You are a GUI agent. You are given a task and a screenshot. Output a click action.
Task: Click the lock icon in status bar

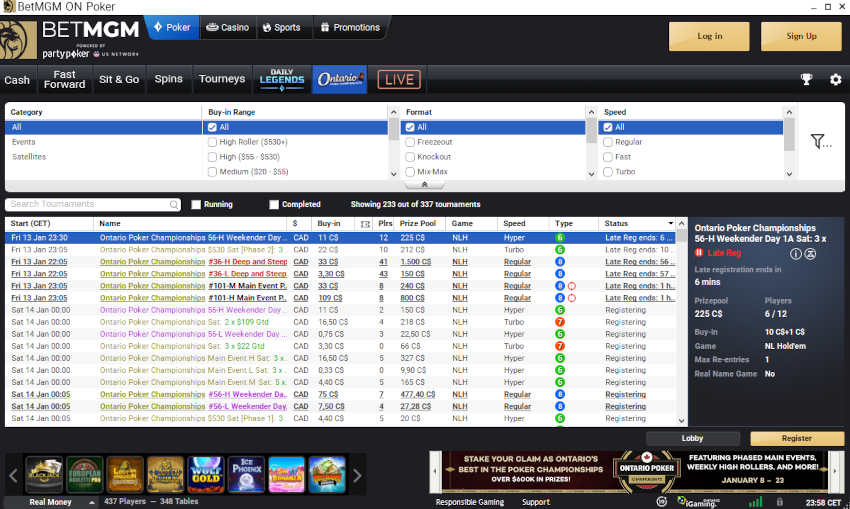coord(780,502)
